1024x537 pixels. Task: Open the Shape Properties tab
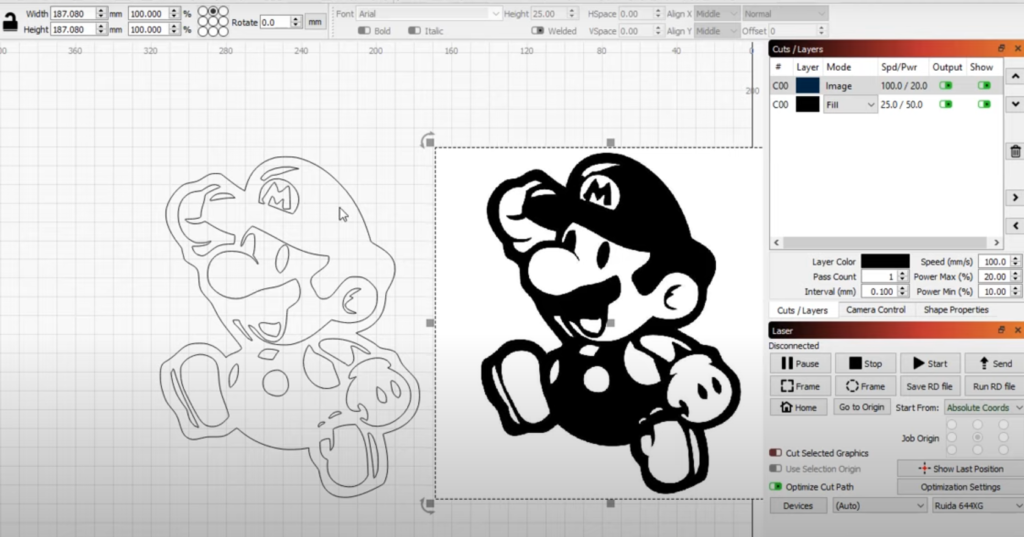click(x=955, y=310)
